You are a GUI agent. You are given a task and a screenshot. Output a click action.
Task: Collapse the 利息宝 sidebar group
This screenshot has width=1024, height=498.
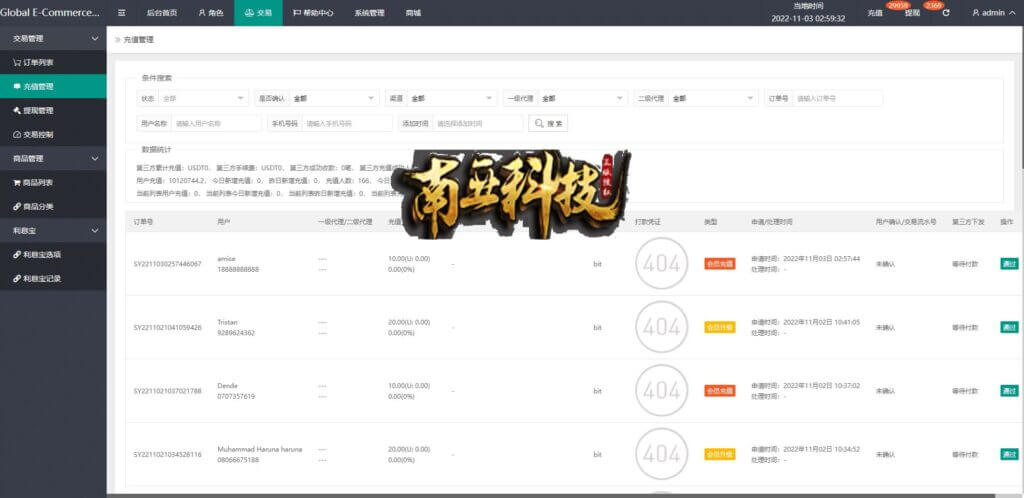point(53,230)
